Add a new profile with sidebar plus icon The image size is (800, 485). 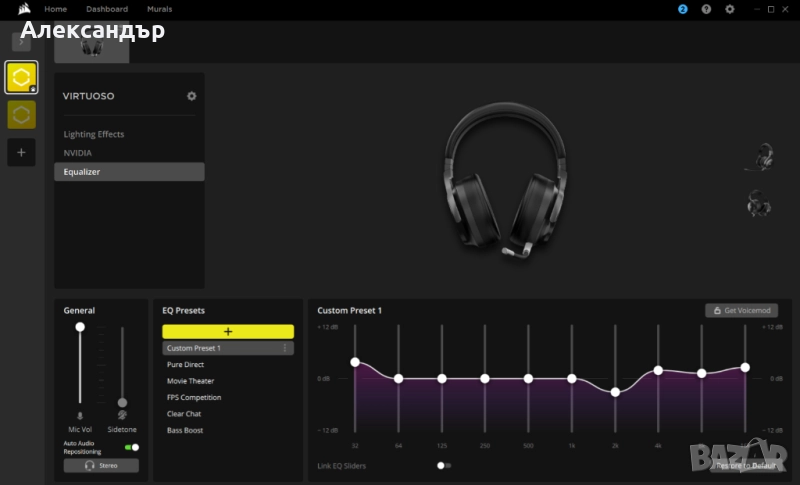click(21, 152)
